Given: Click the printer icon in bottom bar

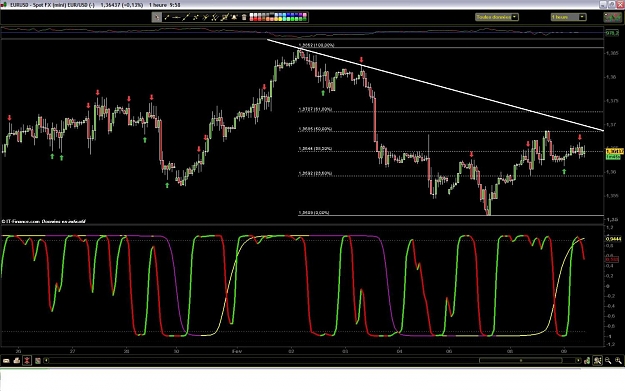Looking at the screenshot, I should point(17,361).
